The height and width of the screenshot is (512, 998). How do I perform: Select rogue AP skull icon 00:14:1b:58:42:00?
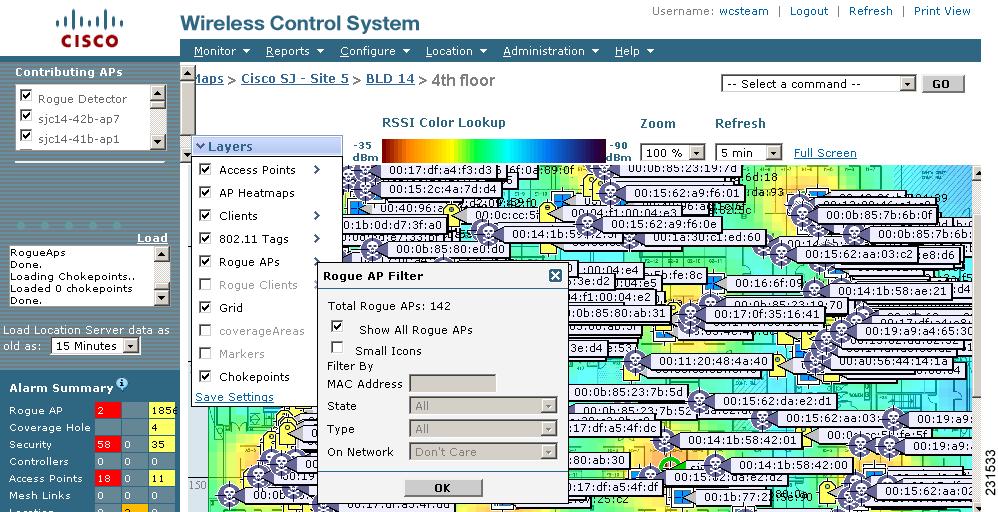[715, 464]
